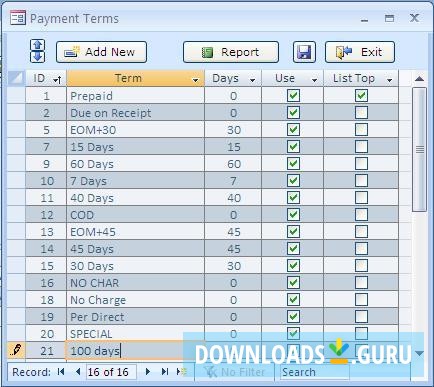This screenshot has height=387, width=434.
Task: Click the select-all corner box of the grid
Action: point(16,78)
